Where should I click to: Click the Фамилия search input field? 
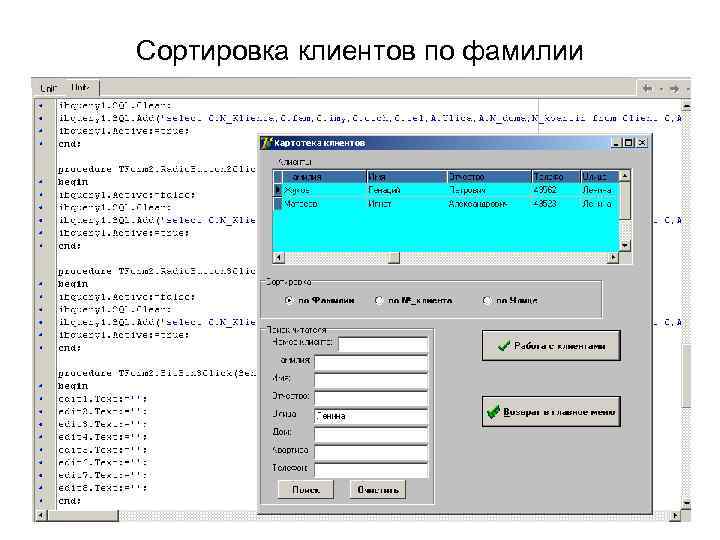371,363
